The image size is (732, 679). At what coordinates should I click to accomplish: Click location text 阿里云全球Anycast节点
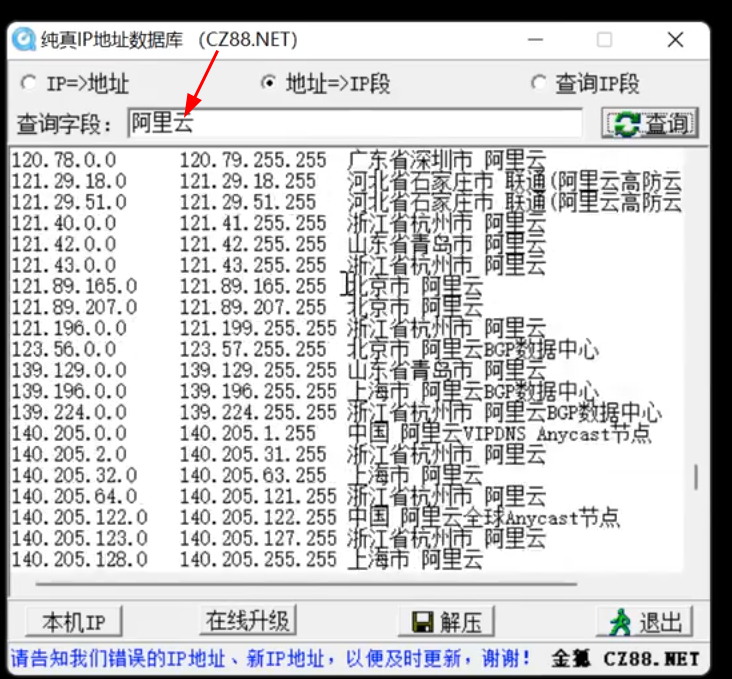pos(510,517)
